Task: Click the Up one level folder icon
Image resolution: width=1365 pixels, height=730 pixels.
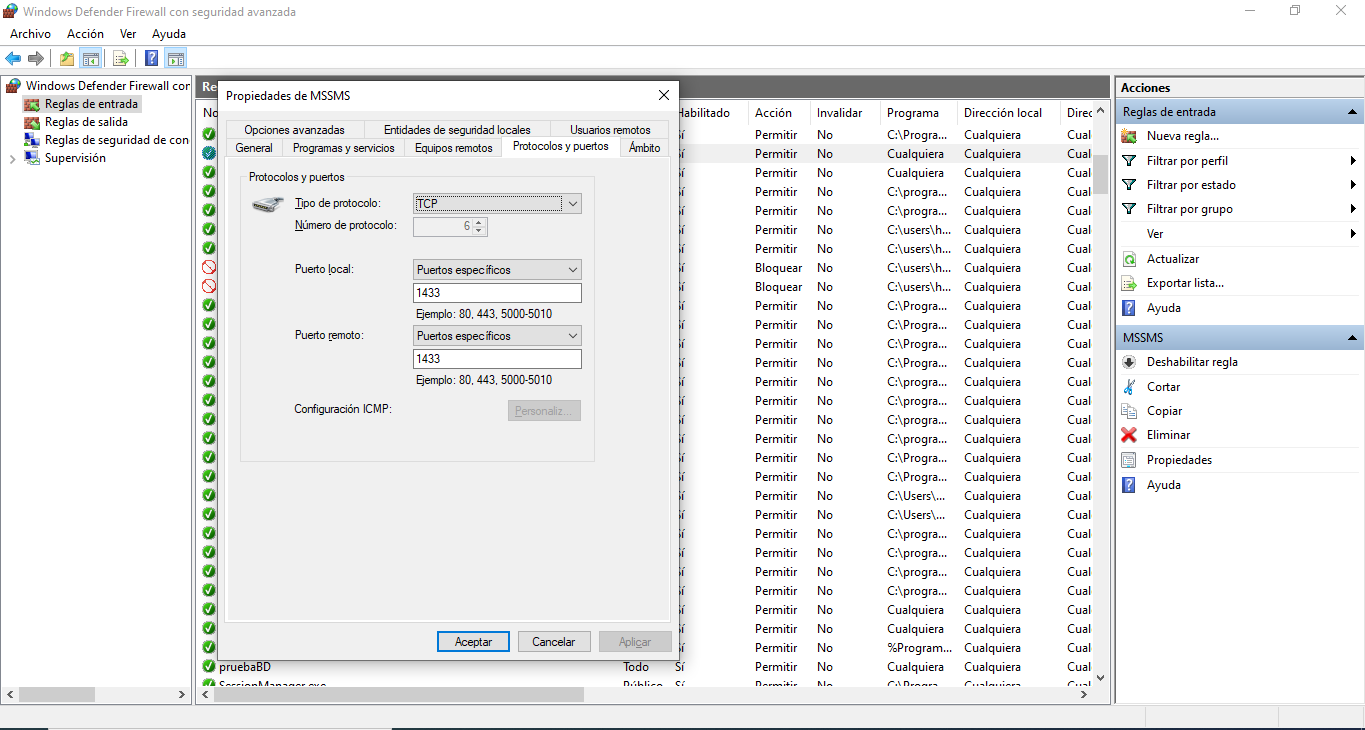Action: click(67, 58)
